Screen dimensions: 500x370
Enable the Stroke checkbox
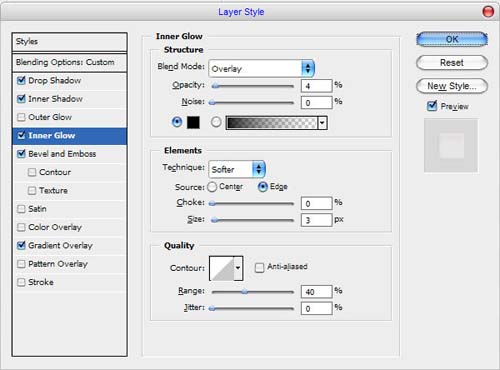(21, 282)
